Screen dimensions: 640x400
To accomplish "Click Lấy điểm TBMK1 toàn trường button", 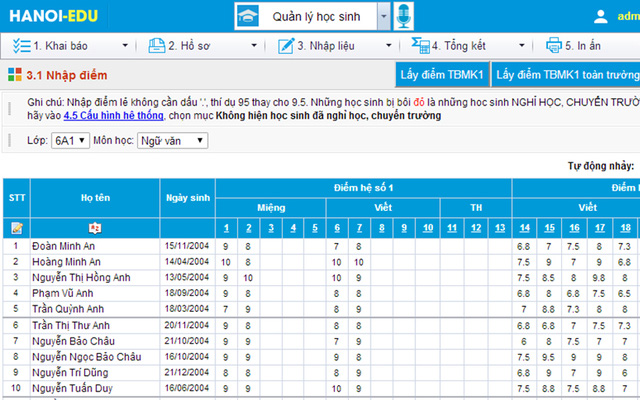I will (x=567, y=75).
